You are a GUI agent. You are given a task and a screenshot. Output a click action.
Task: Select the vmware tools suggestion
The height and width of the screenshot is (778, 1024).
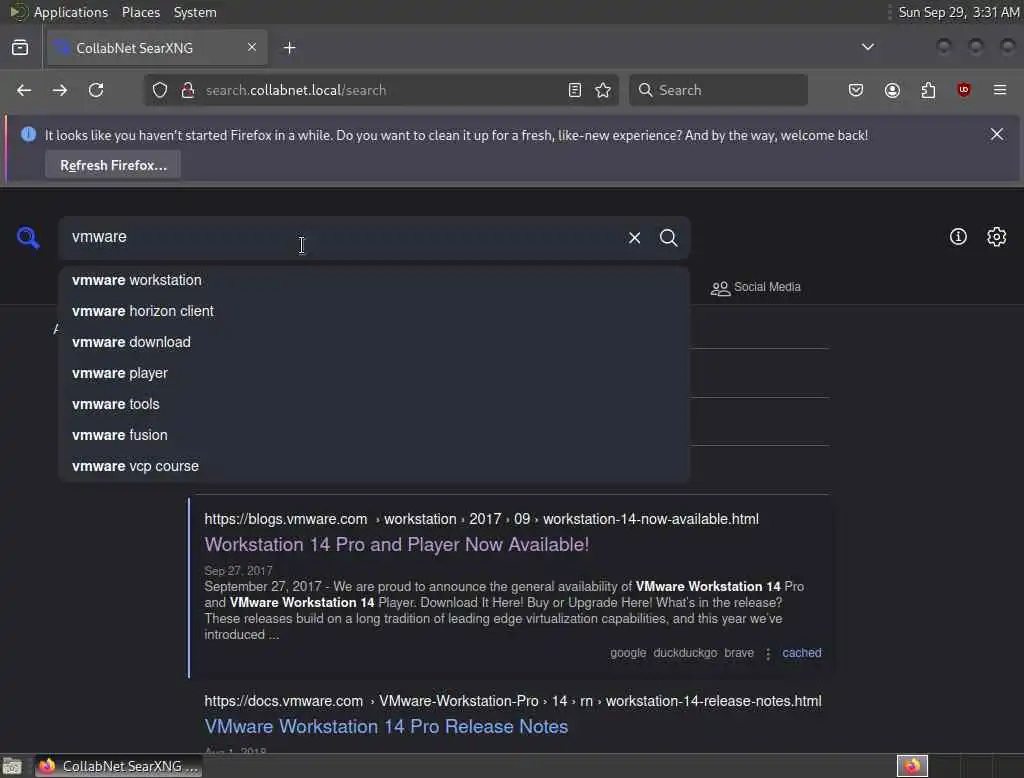[374, 404]
